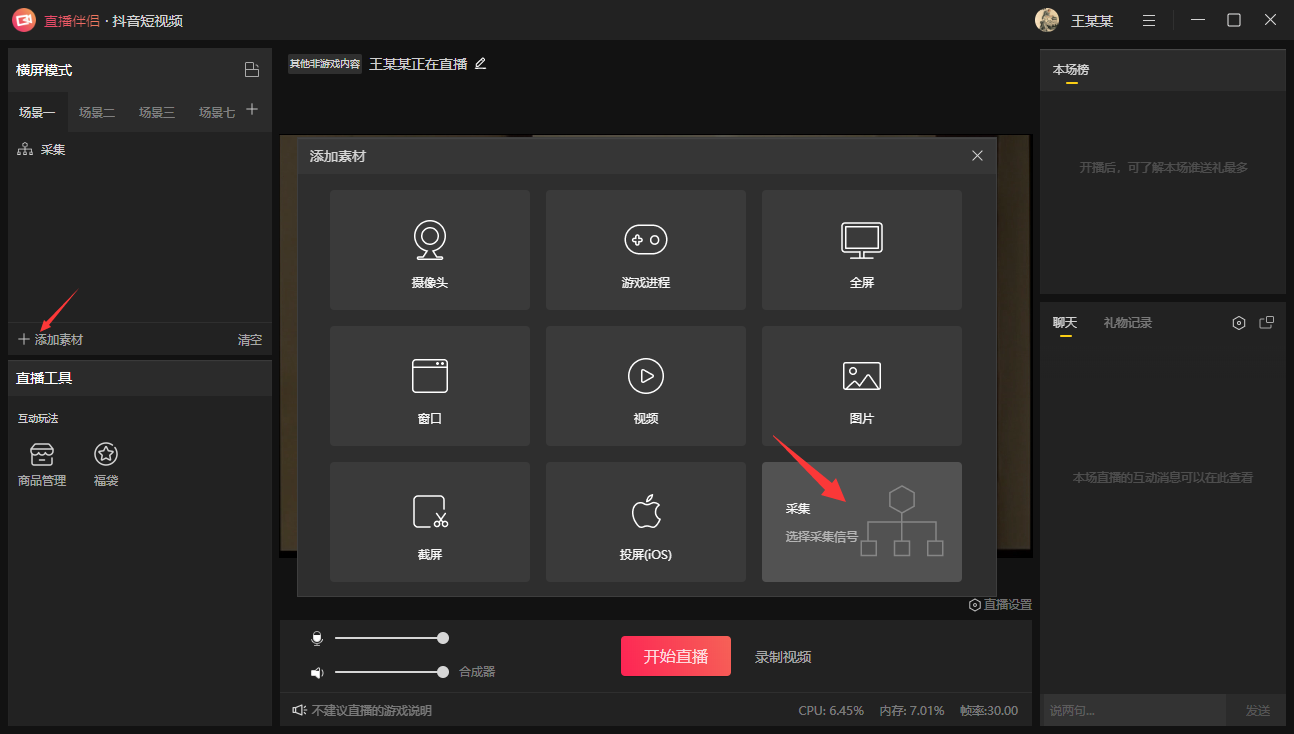Image resolution: width=1294 pixels, height=734 pixels.
Task: Select the 视频 video source
Action: click(646, 386)
